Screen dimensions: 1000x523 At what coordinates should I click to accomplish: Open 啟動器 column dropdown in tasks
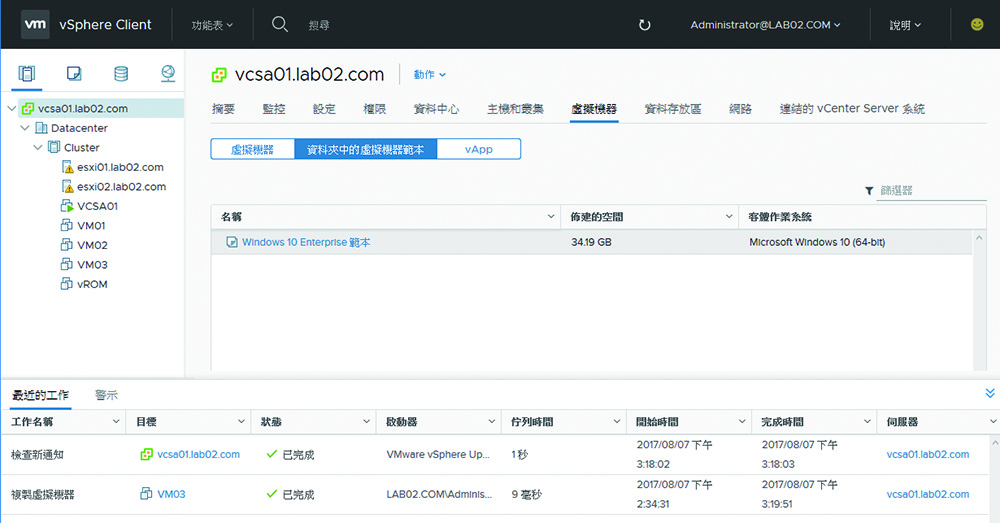[x=492, y=422]
